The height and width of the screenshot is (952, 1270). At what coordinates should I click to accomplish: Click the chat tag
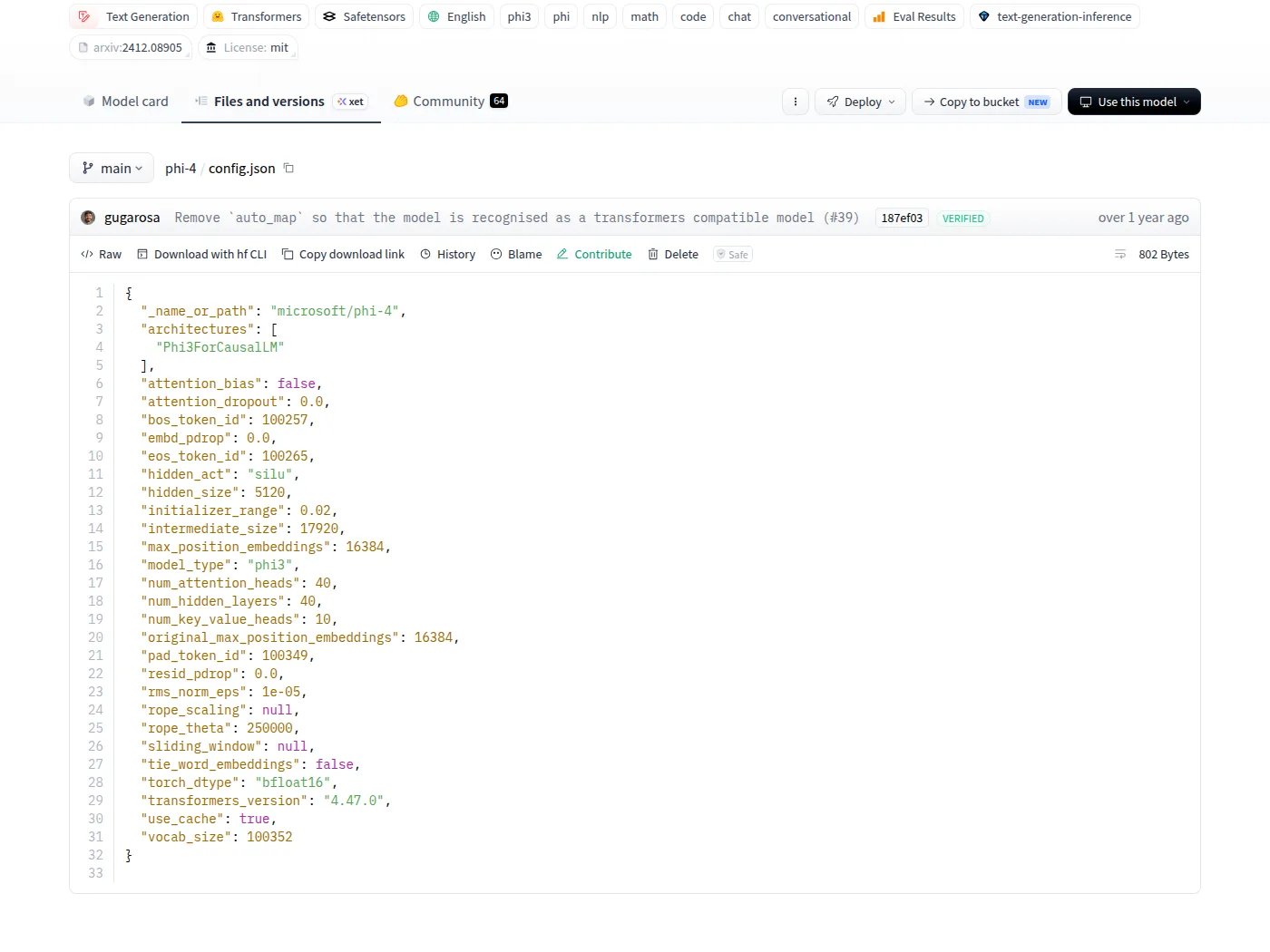[x=739, y=16]
